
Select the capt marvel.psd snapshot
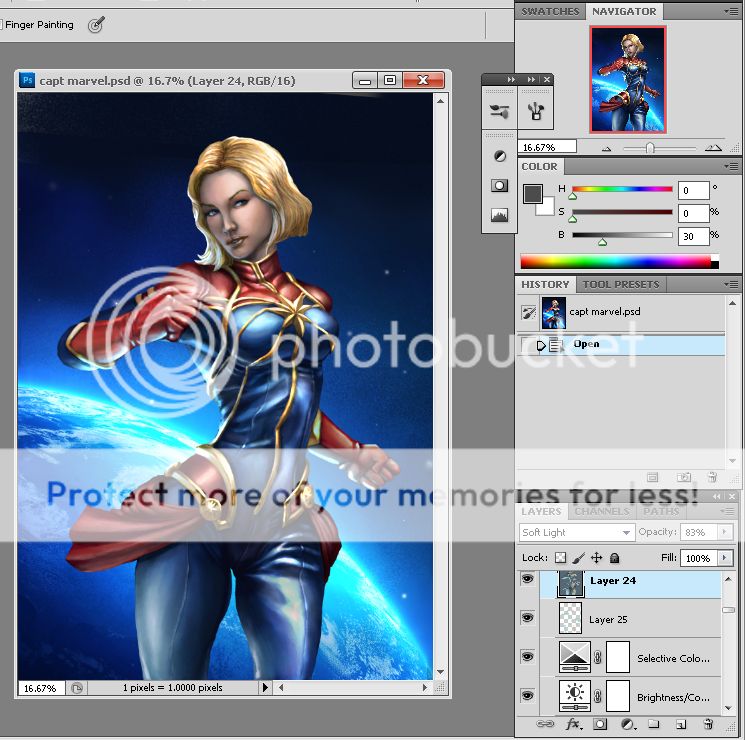click(x=623, y=312)
